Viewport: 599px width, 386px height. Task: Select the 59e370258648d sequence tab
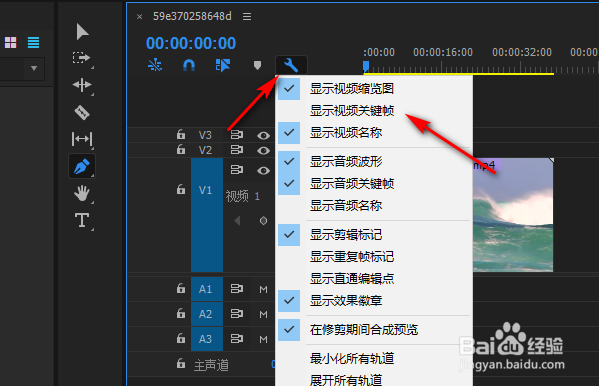click(x=192, y=16)
